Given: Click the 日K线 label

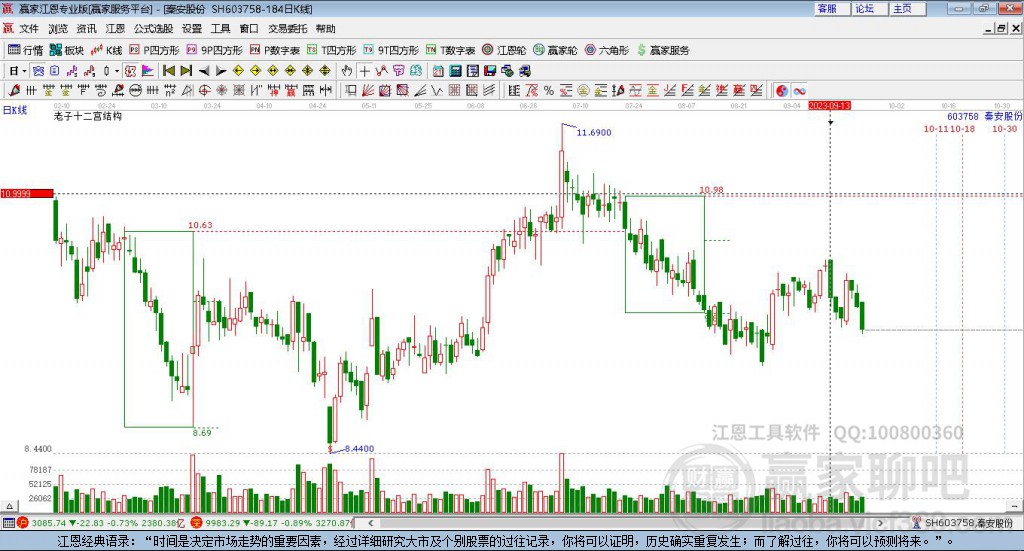Looking at the screenshot, I should click(x=15, y=110).
